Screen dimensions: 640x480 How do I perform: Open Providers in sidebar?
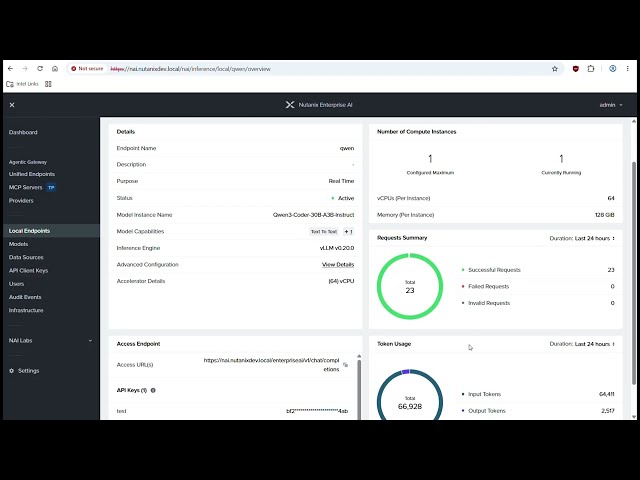tap(21, 200)
